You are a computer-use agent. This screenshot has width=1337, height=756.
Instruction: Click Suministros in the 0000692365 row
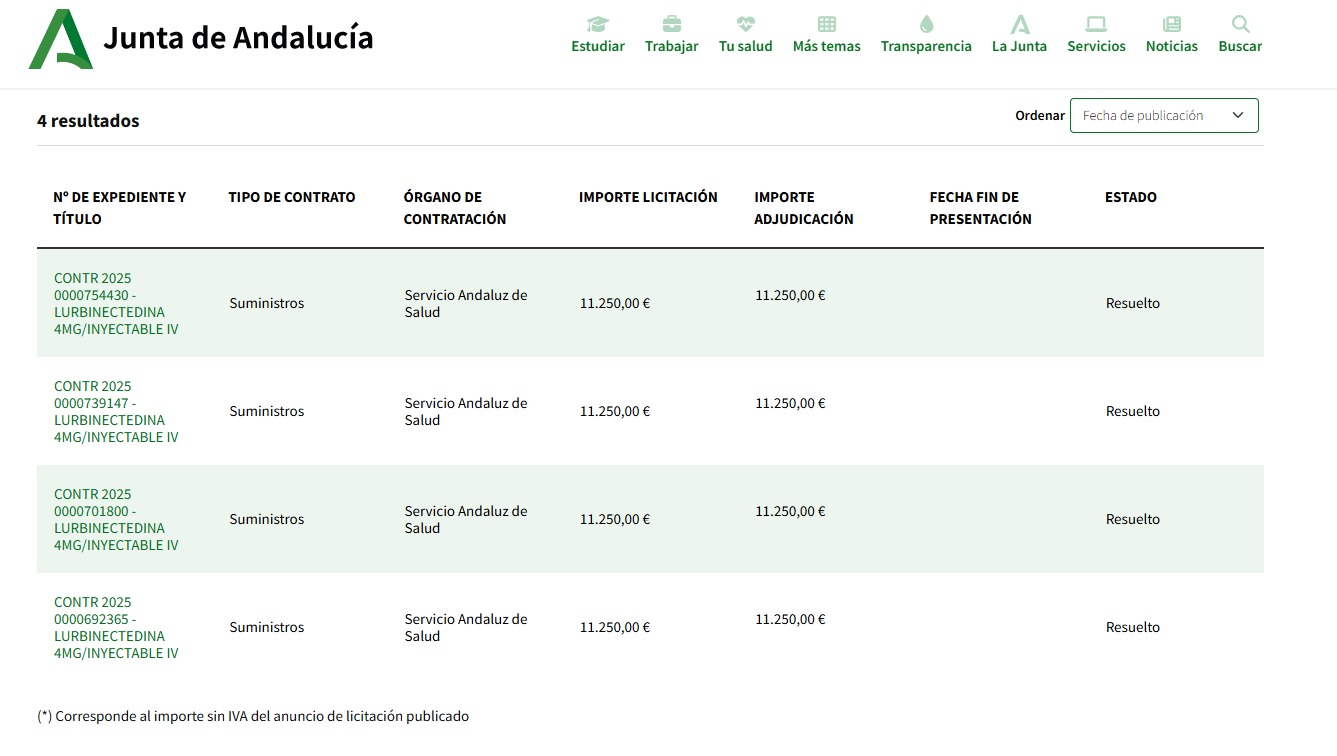click(x=267, y=627)
